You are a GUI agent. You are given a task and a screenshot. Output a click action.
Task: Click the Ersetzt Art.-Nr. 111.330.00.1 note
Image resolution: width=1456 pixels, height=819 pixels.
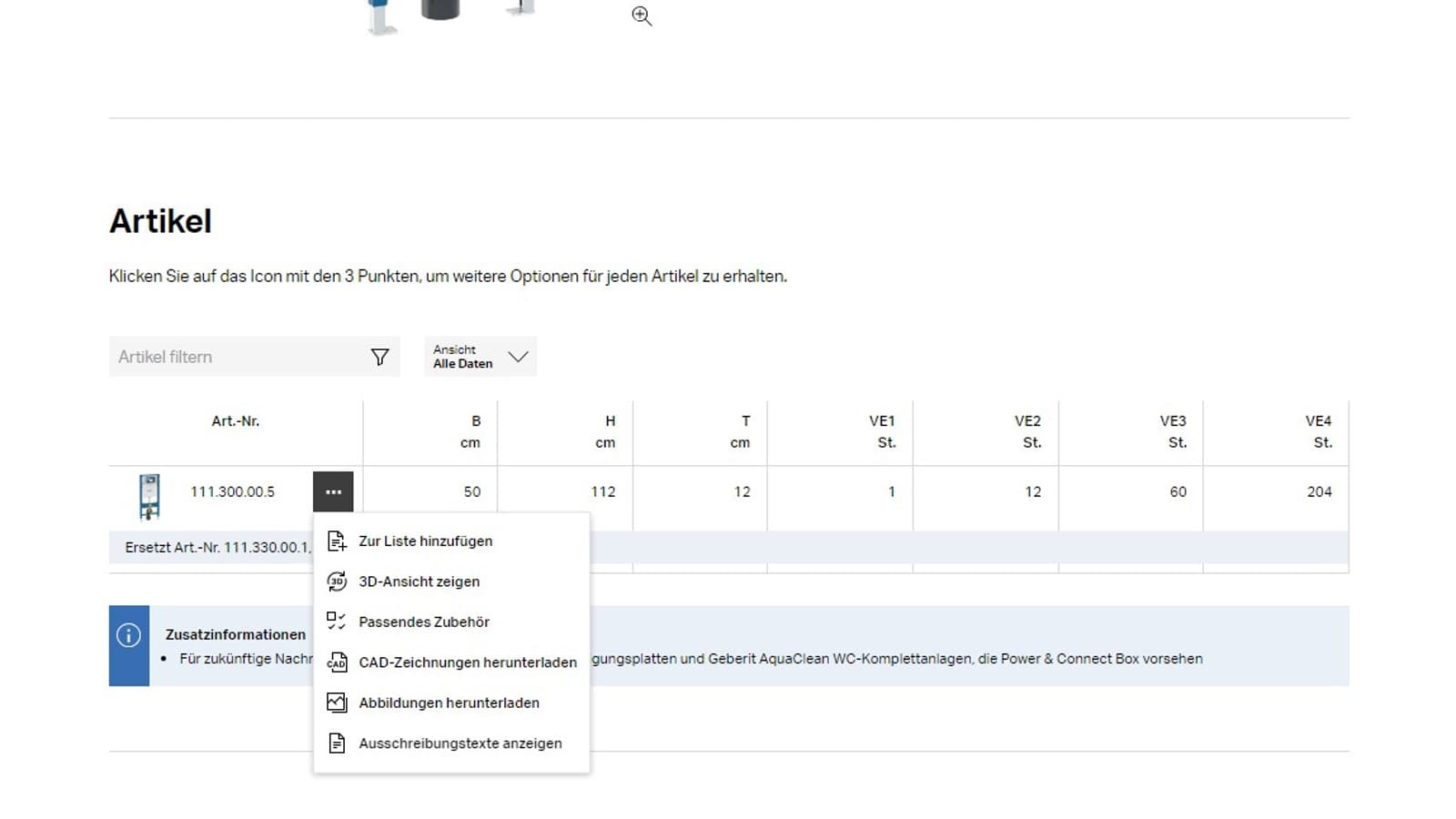tap(217, 547)
